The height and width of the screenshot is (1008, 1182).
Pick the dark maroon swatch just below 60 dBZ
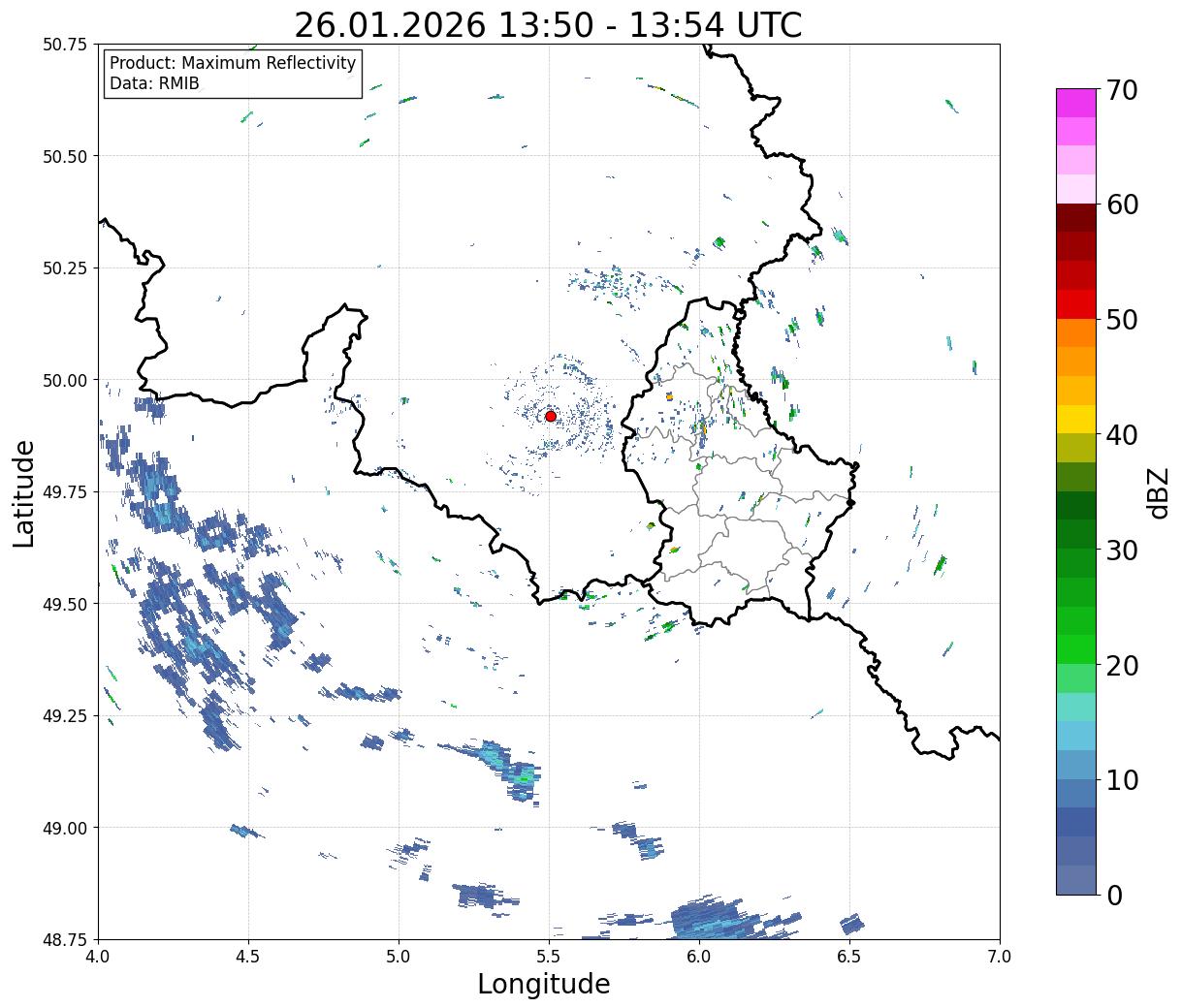(x=1076, y=218)
